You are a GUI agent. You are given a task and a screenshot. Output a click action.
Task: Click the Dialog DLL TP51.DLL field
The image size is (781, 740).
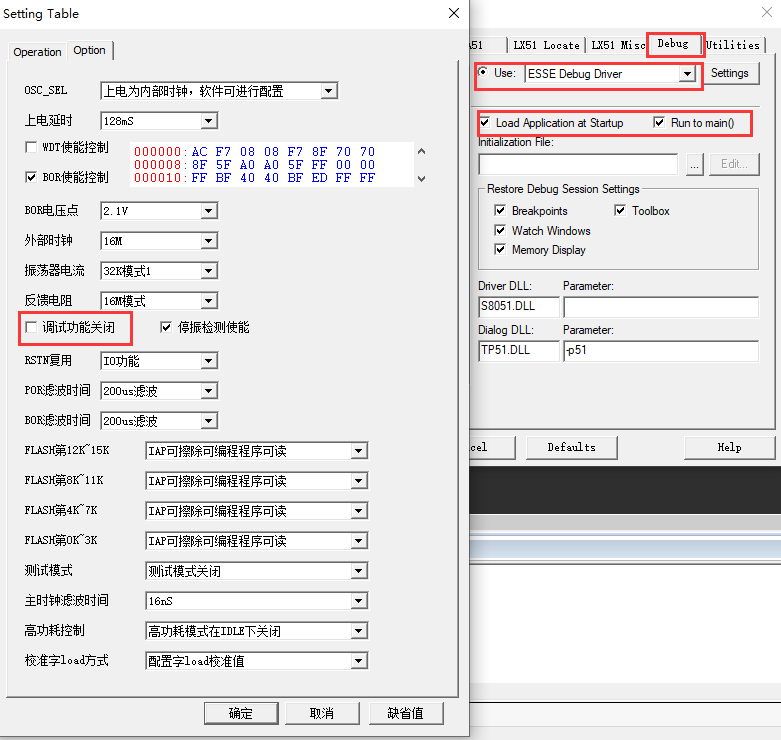click(519, 351)
